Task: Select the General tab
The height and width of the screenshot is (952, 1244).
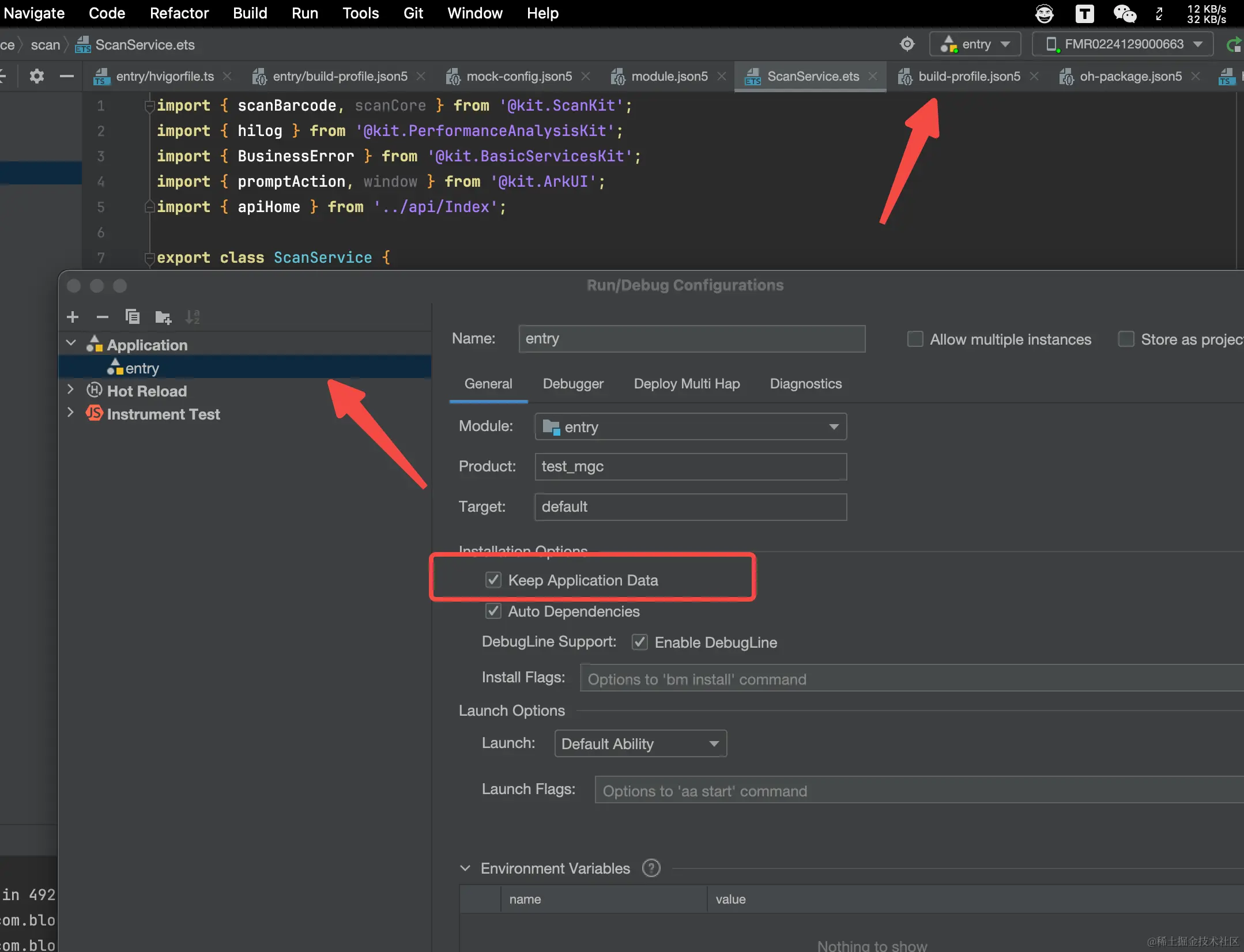Action: pyautogui.click(x=488, y=384)
